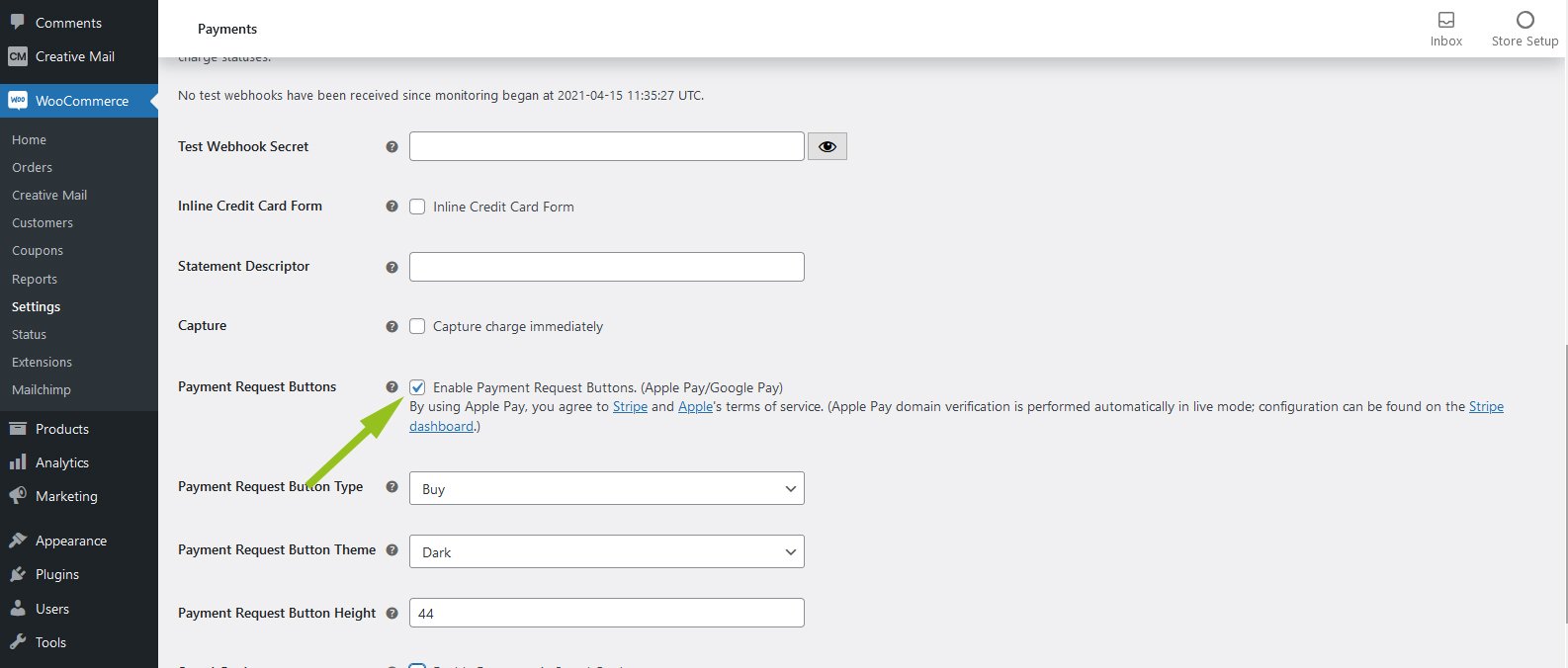Click the Marketing megaphone icon
The width and height of the screenshot is (1568, 668).
[x=18, y=496]
